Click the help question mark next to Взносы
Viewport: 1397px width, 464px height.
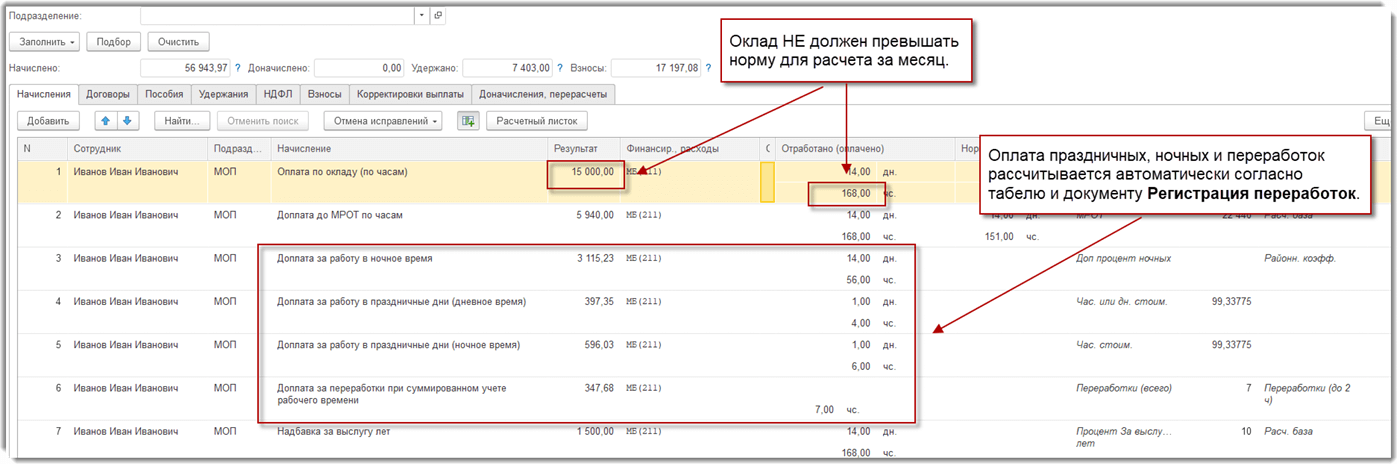click(708, 68)
